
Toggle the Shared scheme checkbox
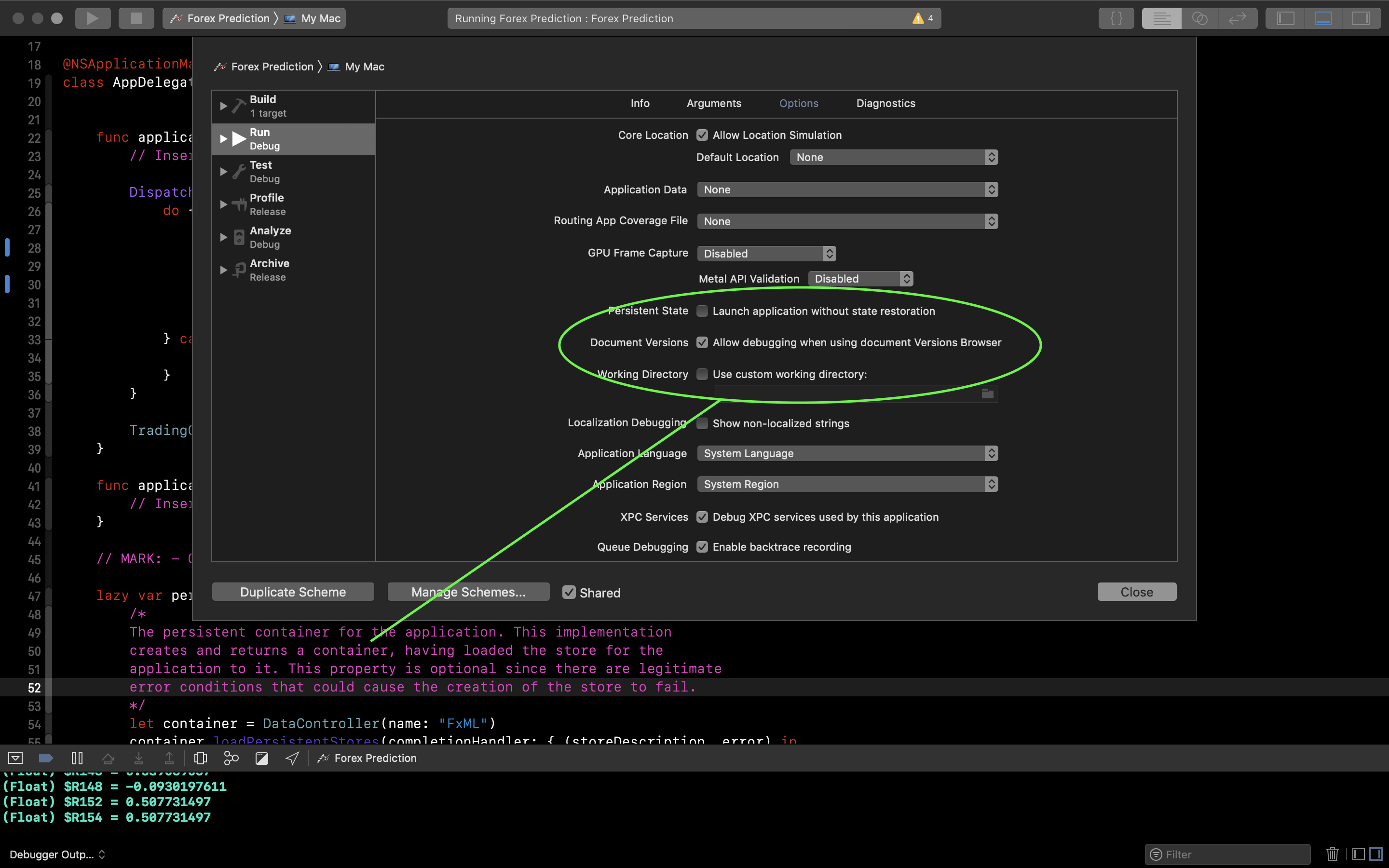point(569,593)
